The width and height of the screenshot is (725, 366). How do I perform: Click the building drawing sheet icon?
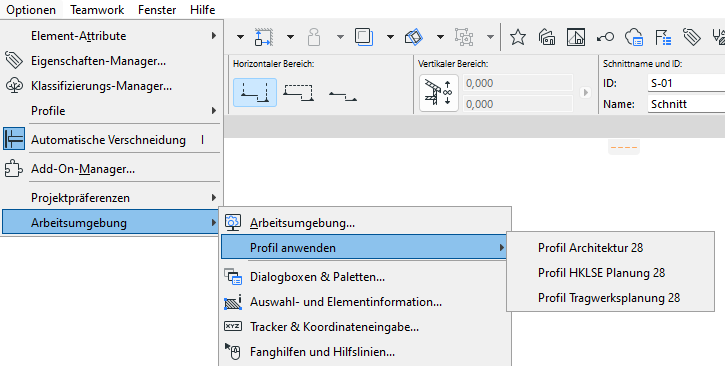click(576, 37)
